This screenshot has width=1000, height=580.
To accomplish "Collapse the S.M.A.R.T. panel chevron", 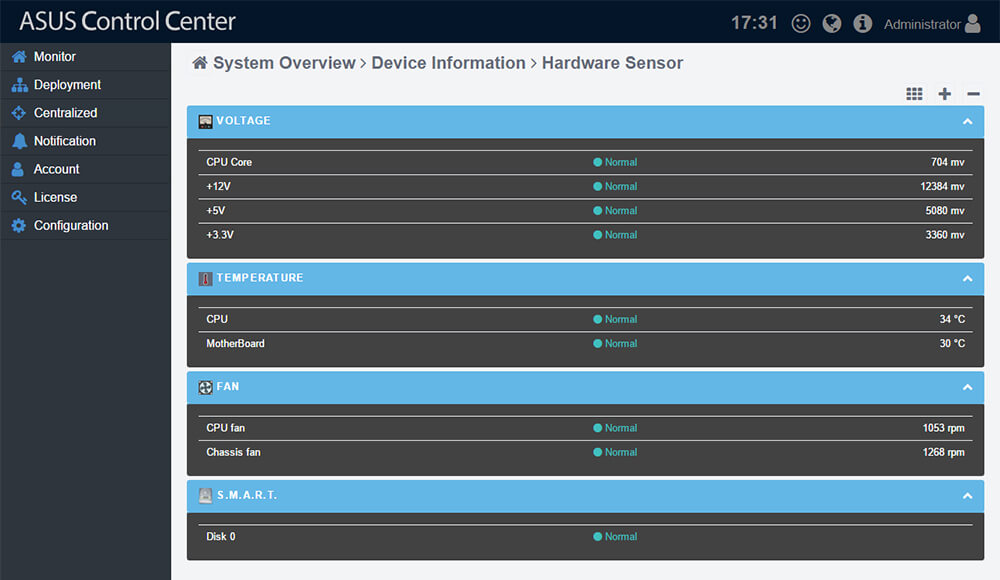I will click(967, 495).
